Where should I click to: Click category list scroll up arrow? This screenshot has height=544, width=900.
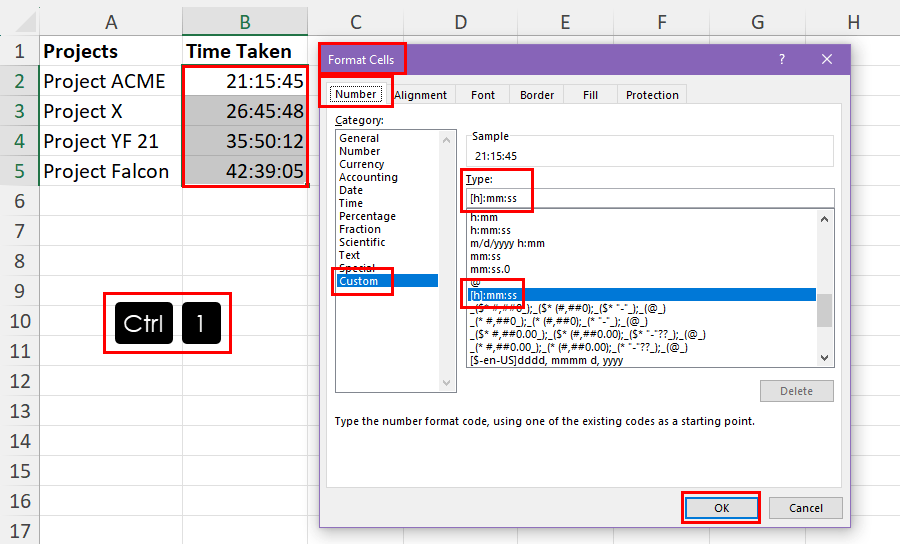click(447, 140)
